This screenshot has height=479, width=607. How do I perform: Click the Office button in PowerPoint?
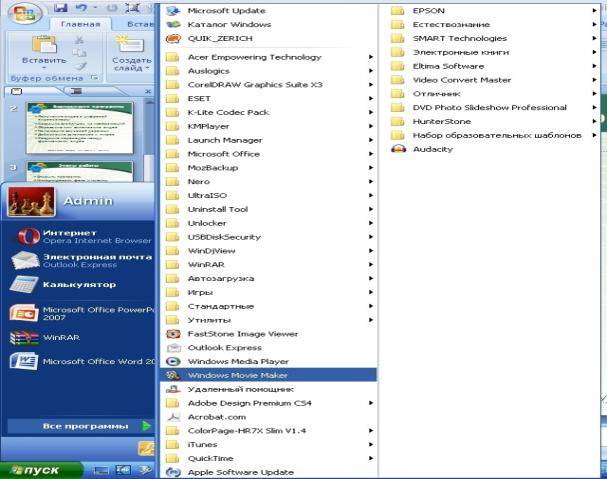coord(25,14)
